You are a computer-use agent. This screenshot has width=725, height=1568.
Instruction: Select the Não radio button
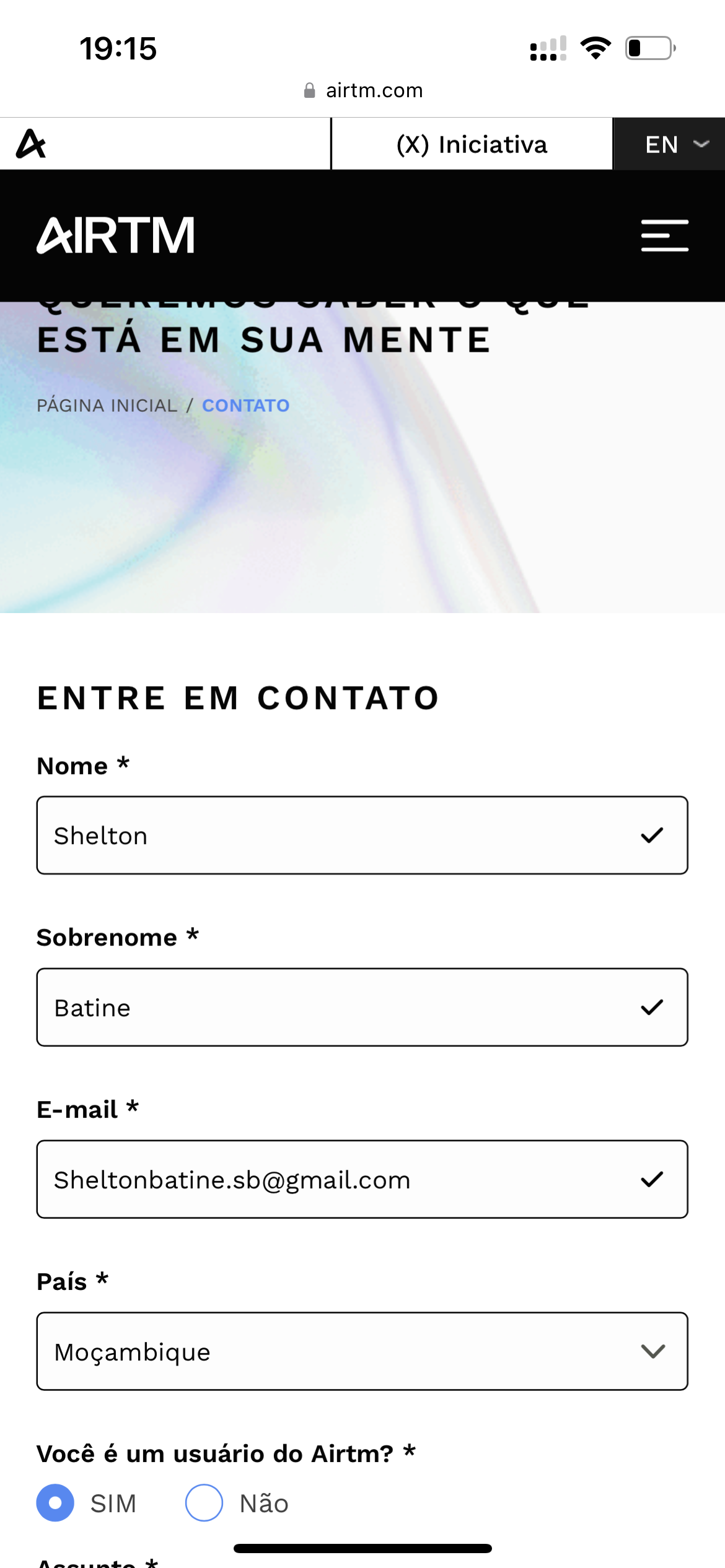(x=204, y=1503)
